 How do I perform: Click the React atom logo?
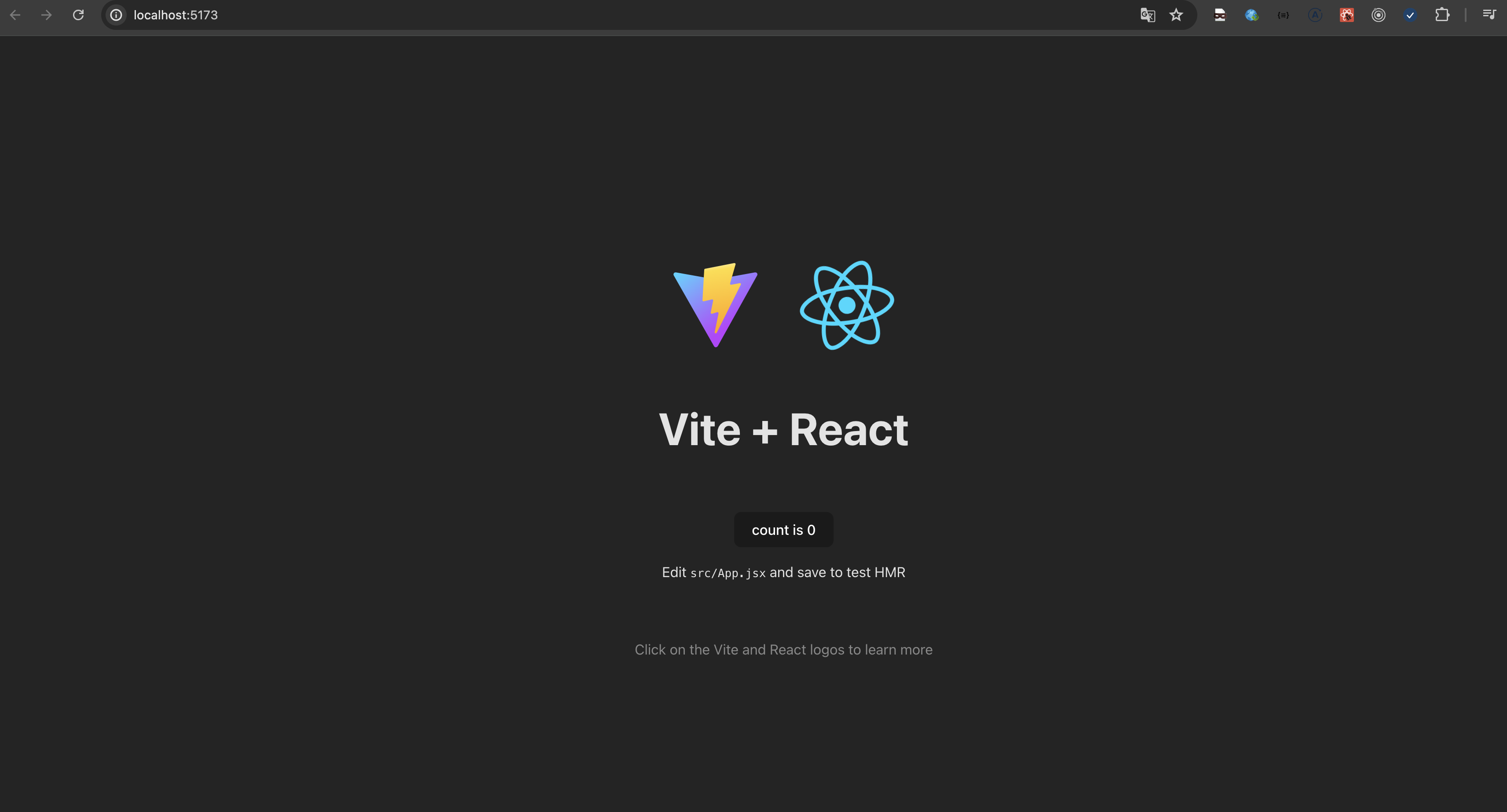[846, 305]
